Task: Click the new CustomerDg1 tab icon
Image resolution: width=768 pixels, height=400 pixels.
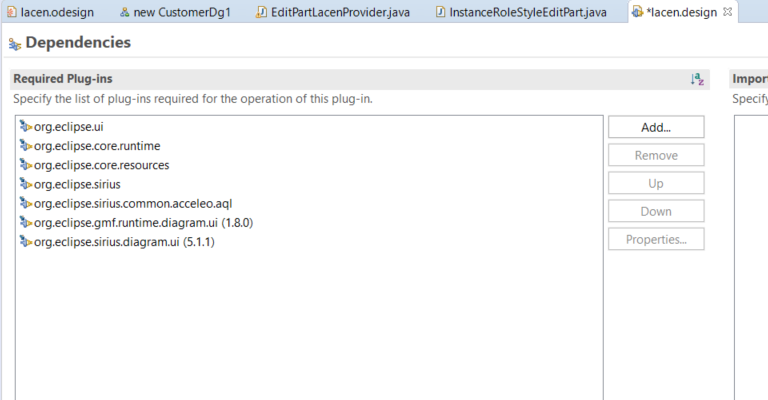Action: pos(124,12)
